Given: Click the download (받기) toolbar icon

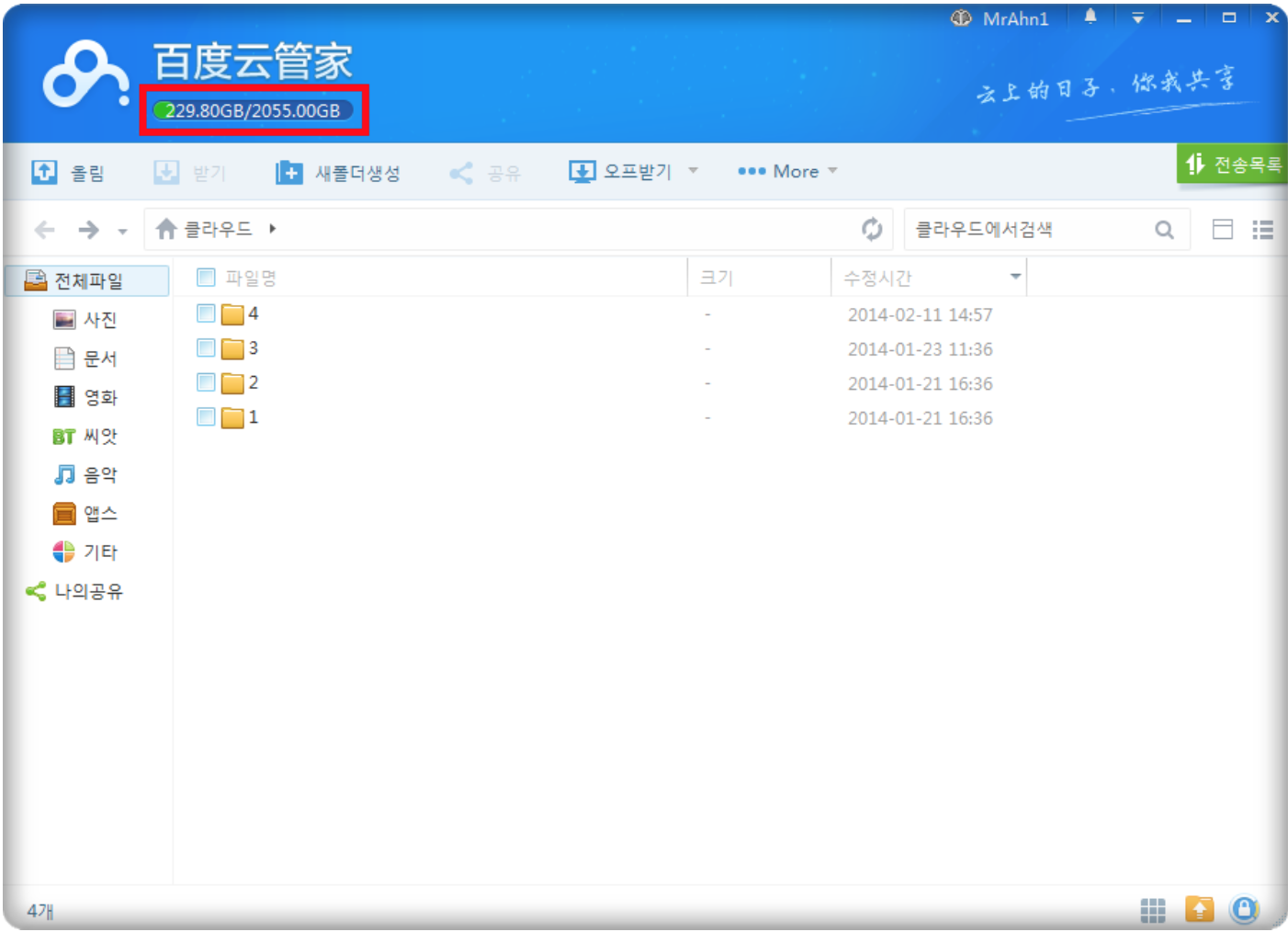Looking at the screenshot, I should (x=166, y=172).
